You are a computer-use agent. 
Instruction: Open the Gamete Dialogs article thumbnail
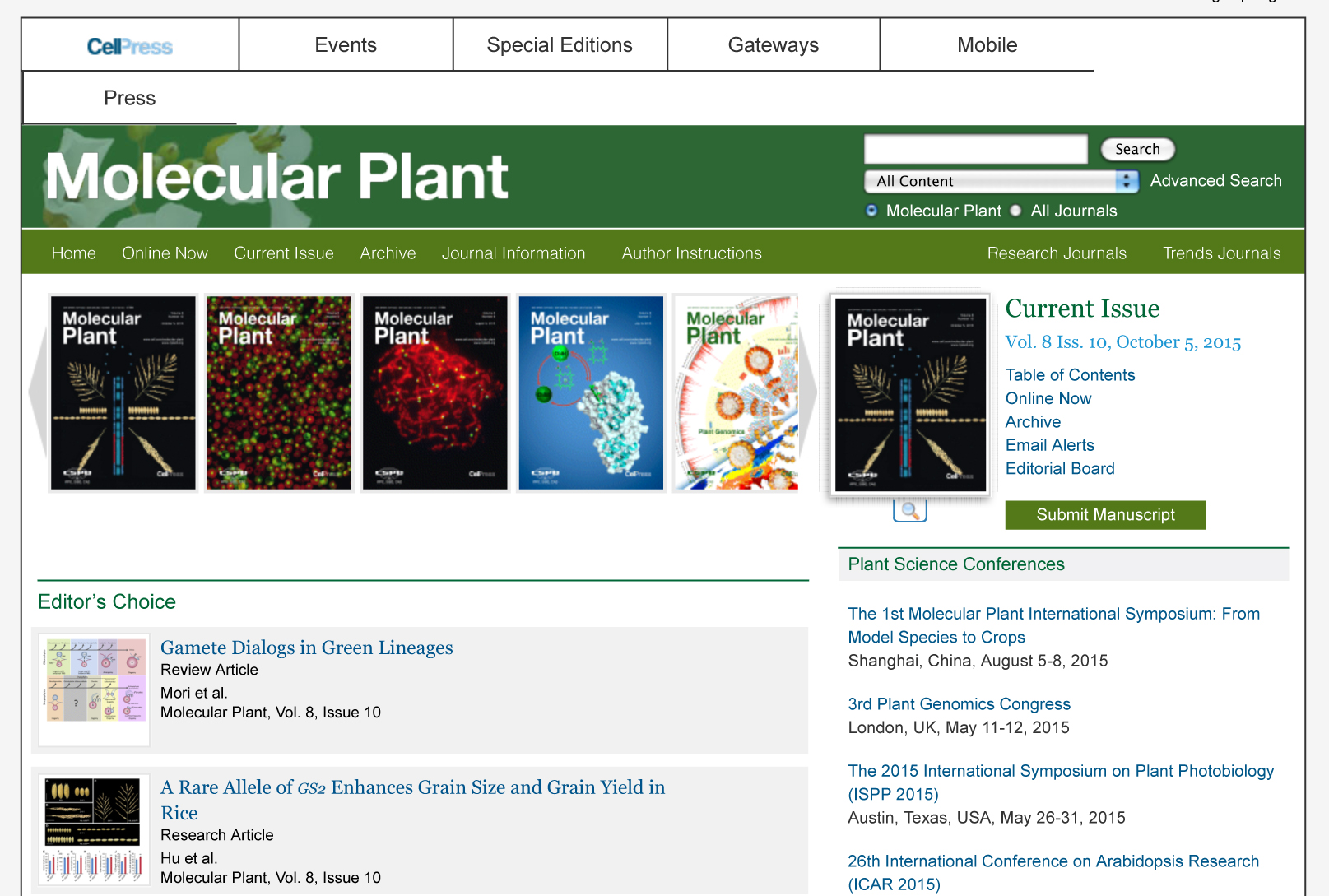click(95, 690)
